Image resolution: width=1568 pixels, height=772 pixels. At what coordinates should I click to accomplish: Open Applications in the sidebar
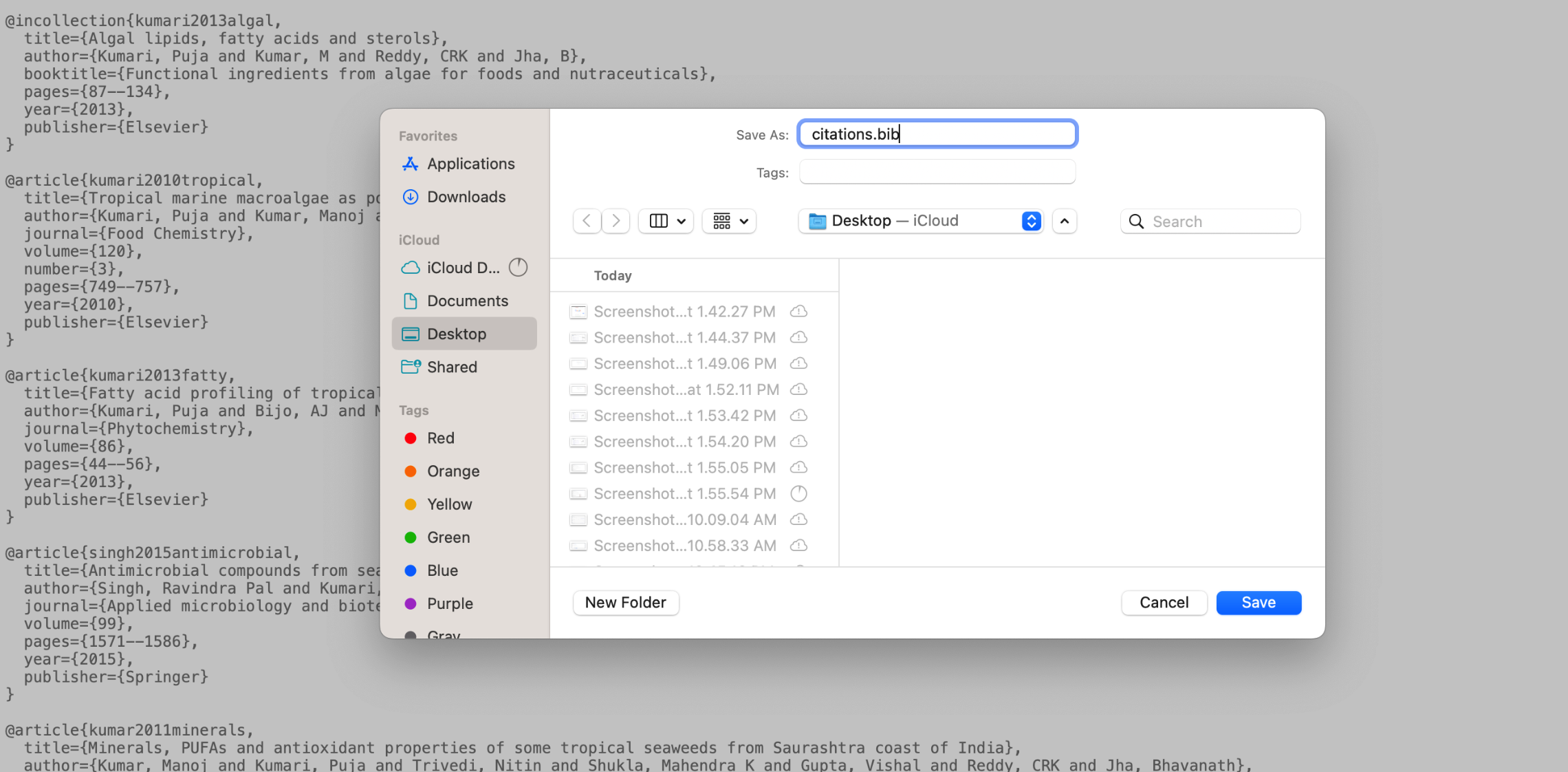click(464, 164)
